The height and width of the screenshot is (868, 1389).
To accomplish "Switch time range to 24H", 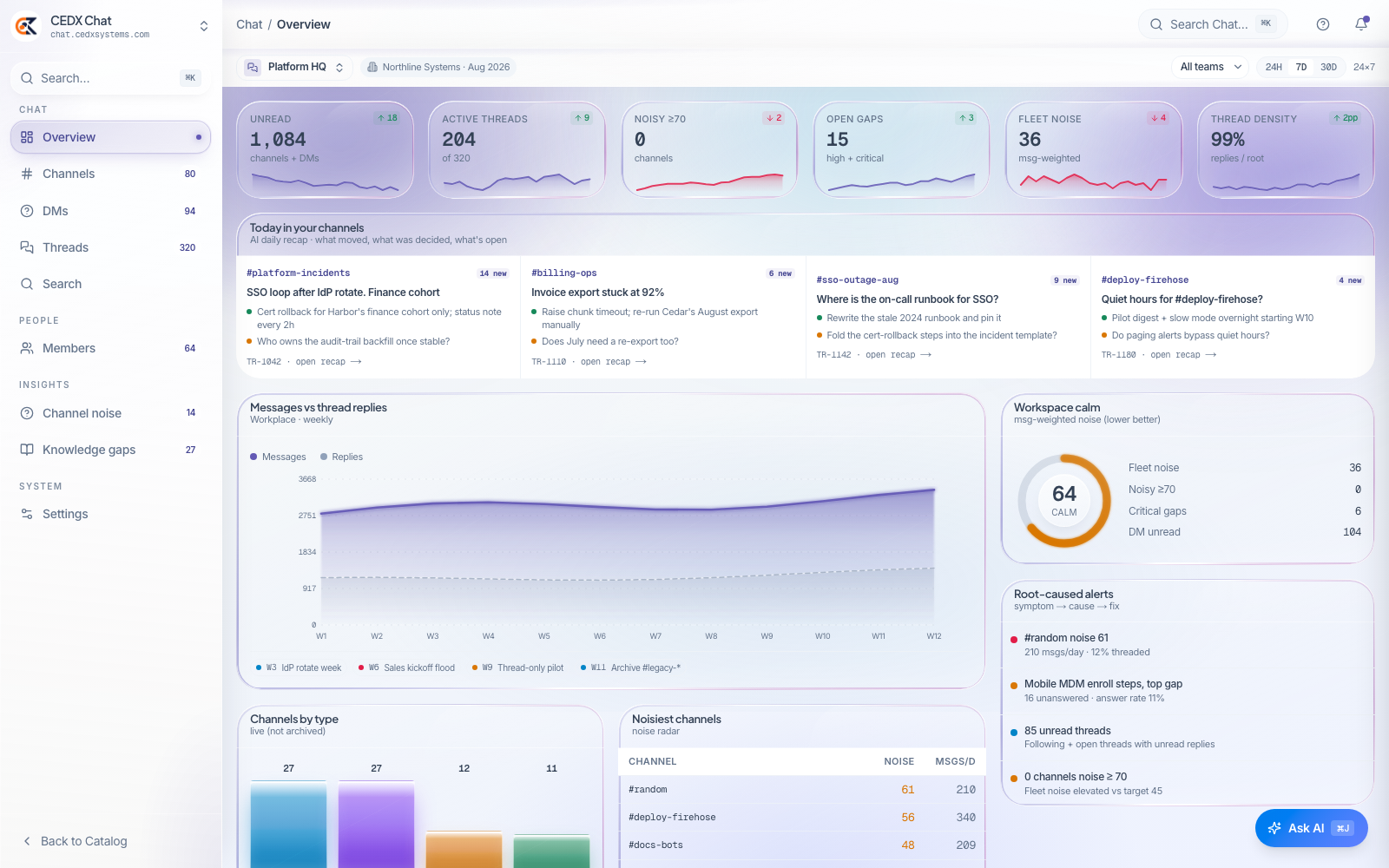I will point(1274,67).
